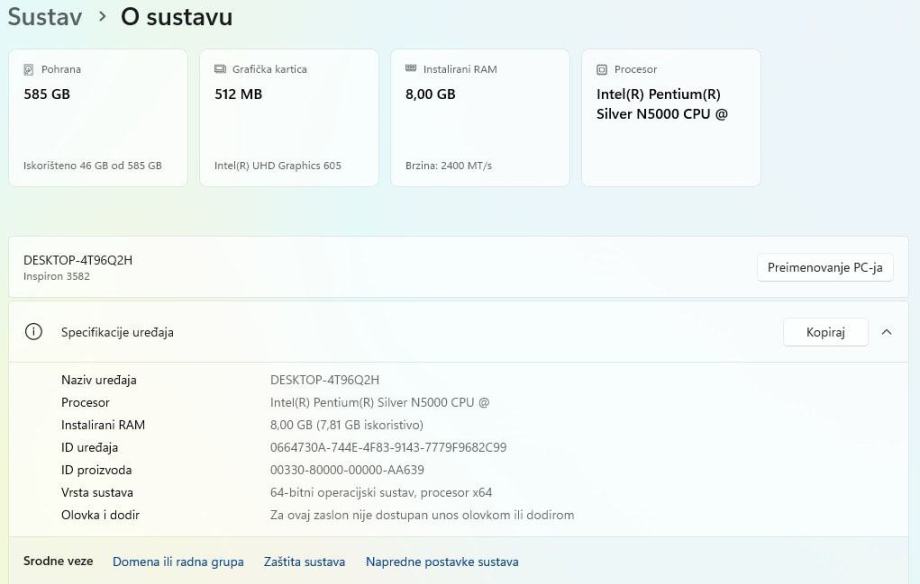Open the Domena ili radna grupa link
920x584 pixels.
pos(178,562)
